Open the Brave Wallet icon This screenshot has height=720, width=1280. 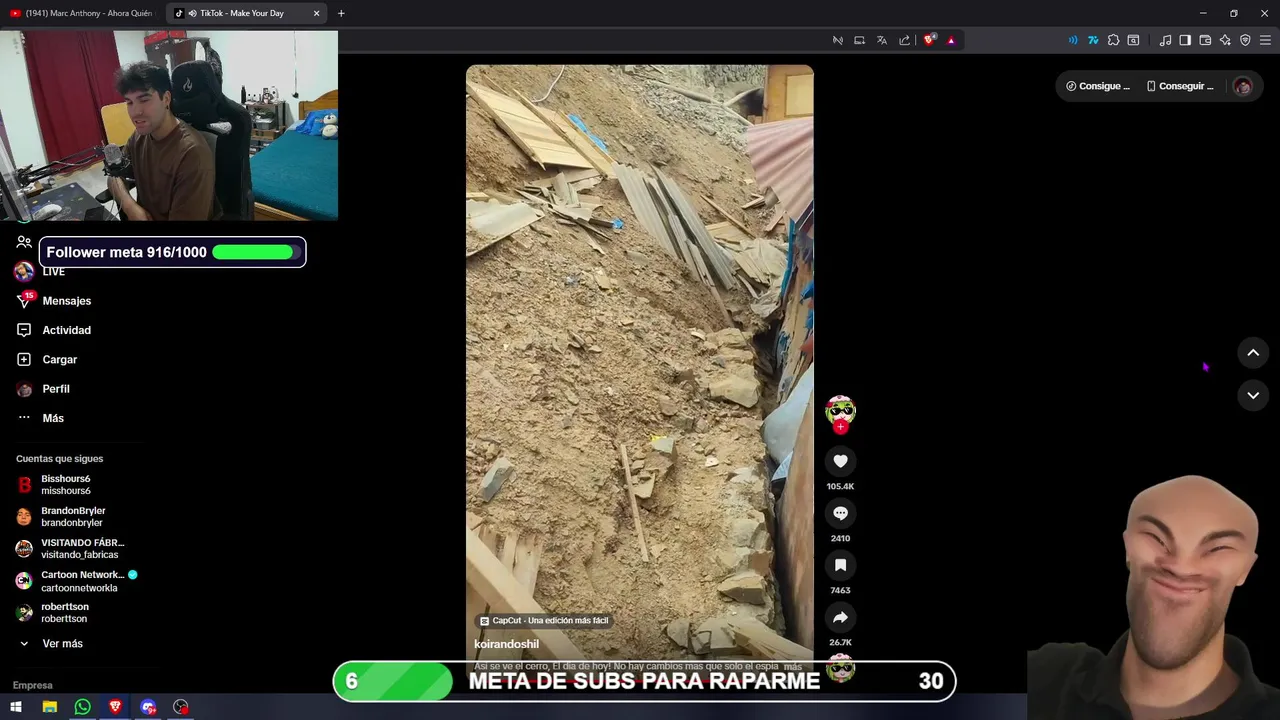click(x=1205, y=40)
